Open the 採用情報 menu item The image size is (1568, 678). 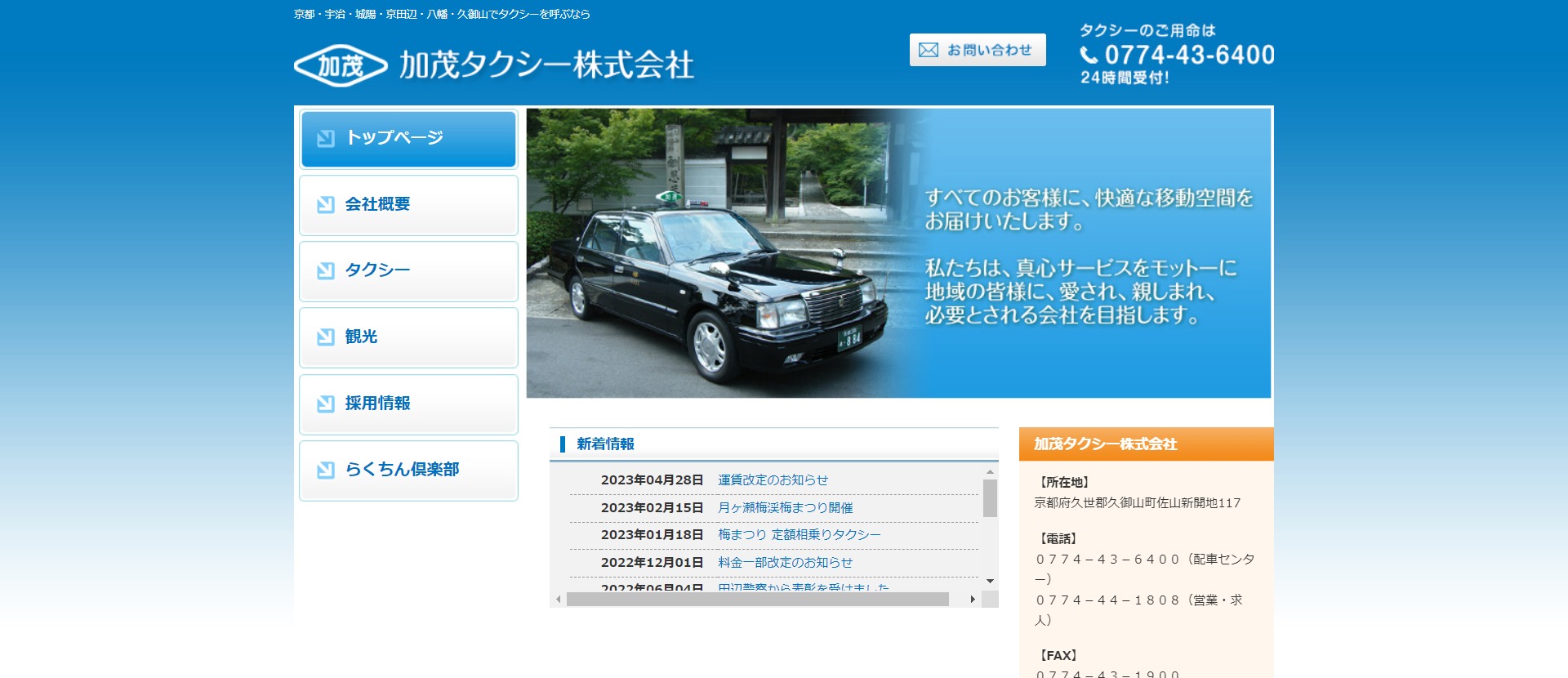click(408, 404)
